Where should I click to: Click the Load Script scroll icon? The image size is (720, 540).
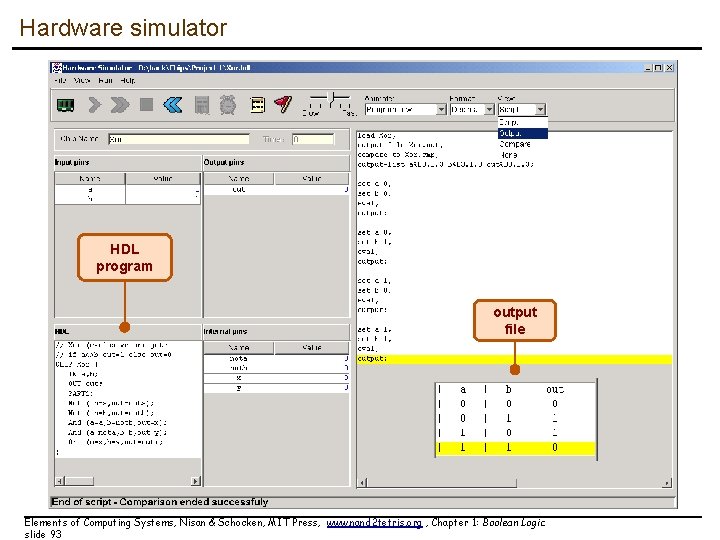pyautogui.click(x=257, y=105)
